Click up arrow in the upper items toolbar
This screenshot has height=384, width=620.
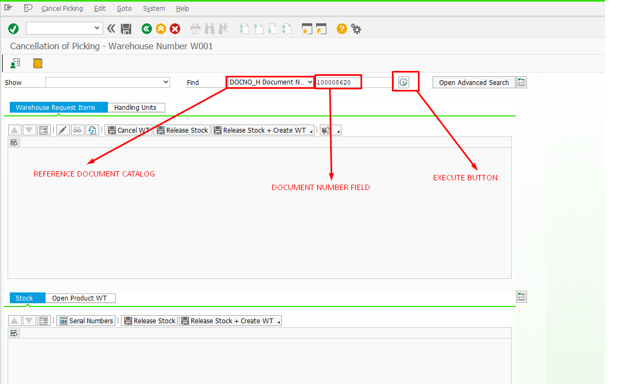pos(15,130)
